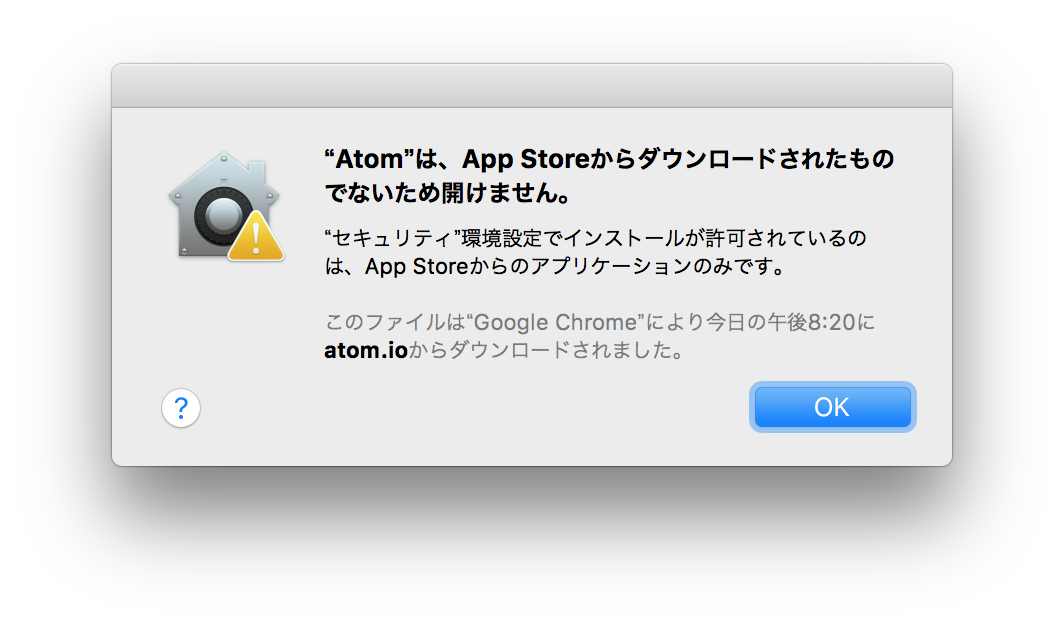
Task: Click “App Store” in the bold headline
Action: 526,159
